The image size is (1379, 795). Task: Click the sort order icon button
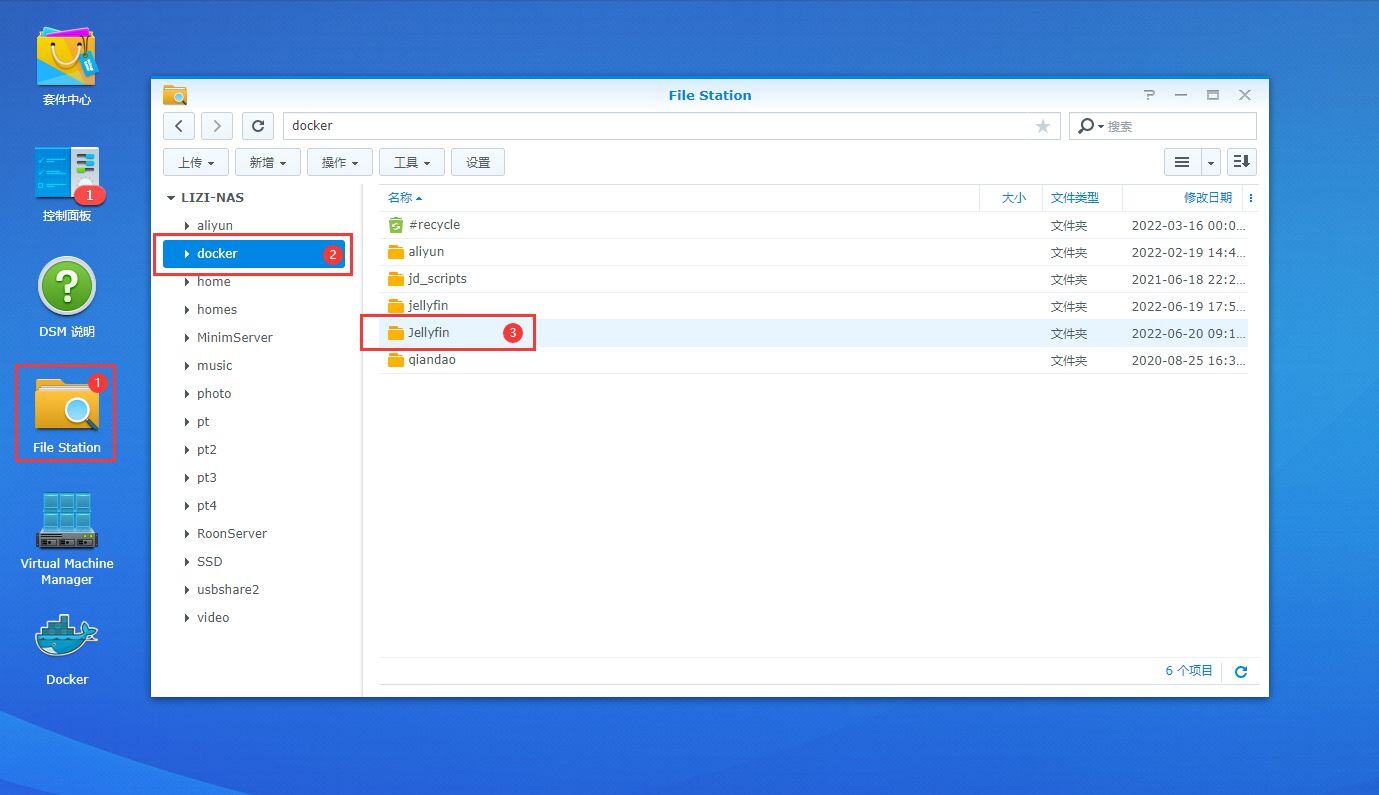coord(1241,162)
